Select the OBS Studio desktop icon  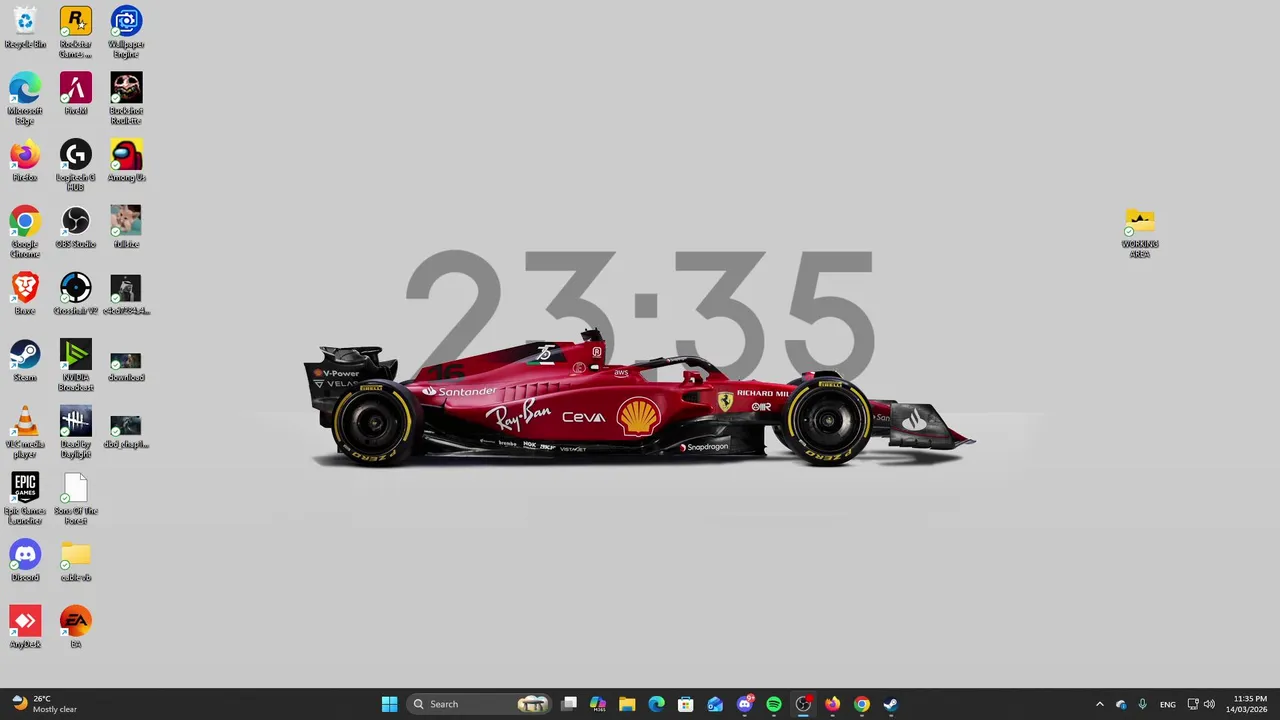75,227
